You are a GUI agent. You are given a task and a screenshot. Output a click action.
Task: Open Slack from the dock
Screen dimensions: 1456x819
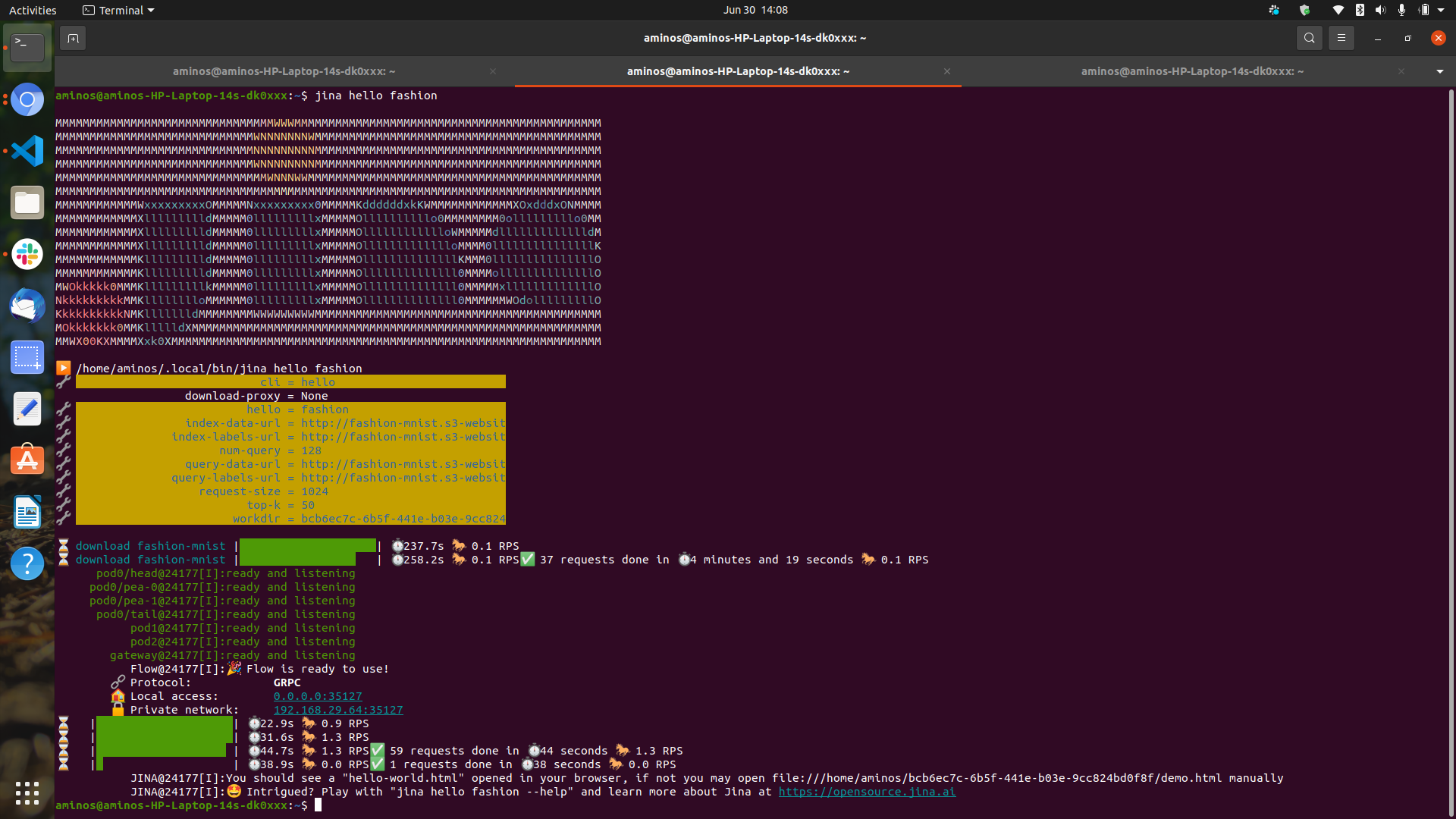tap(27, 254)
